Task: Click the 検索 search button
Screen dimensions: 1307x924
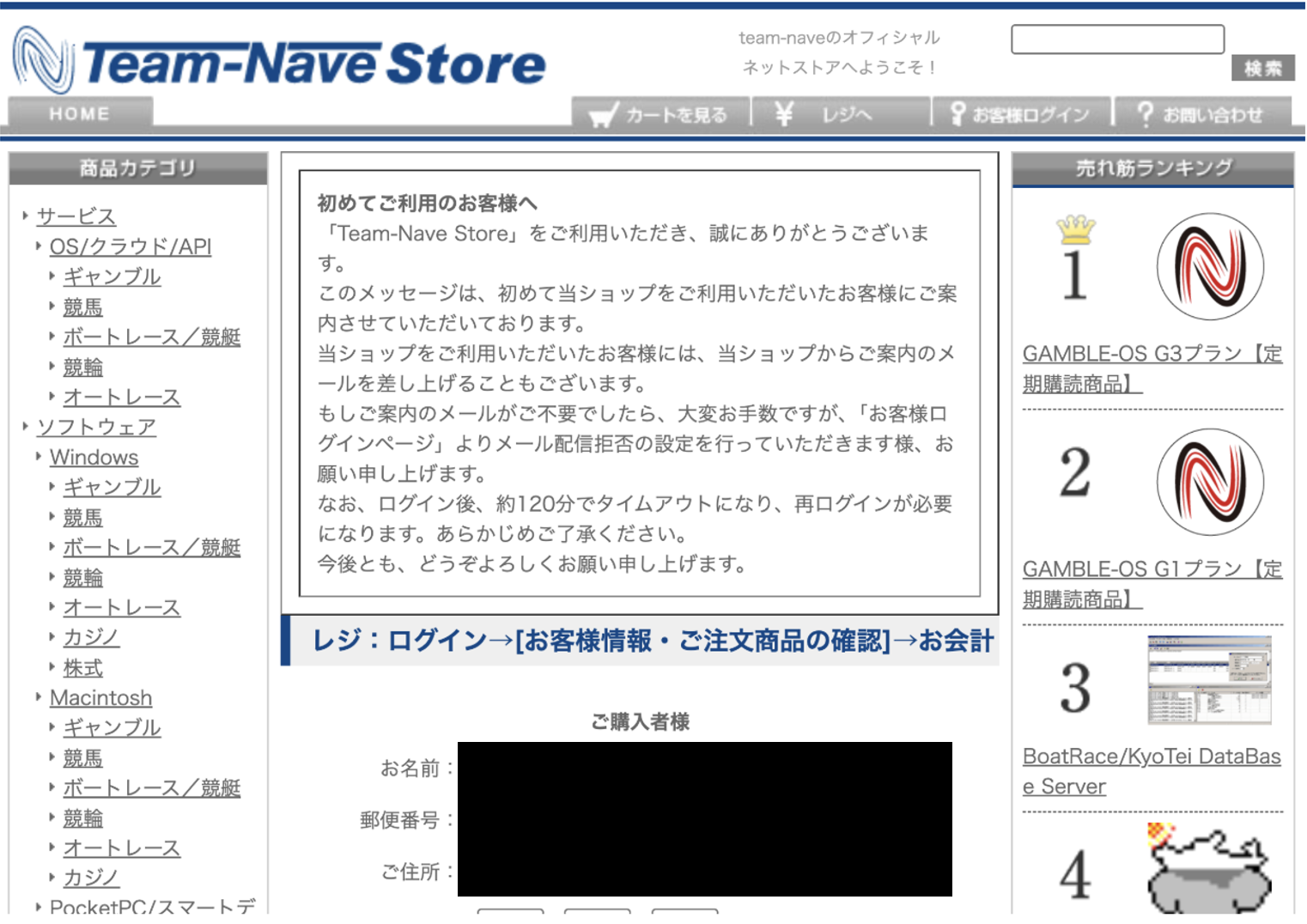Action: [1262, 68]
